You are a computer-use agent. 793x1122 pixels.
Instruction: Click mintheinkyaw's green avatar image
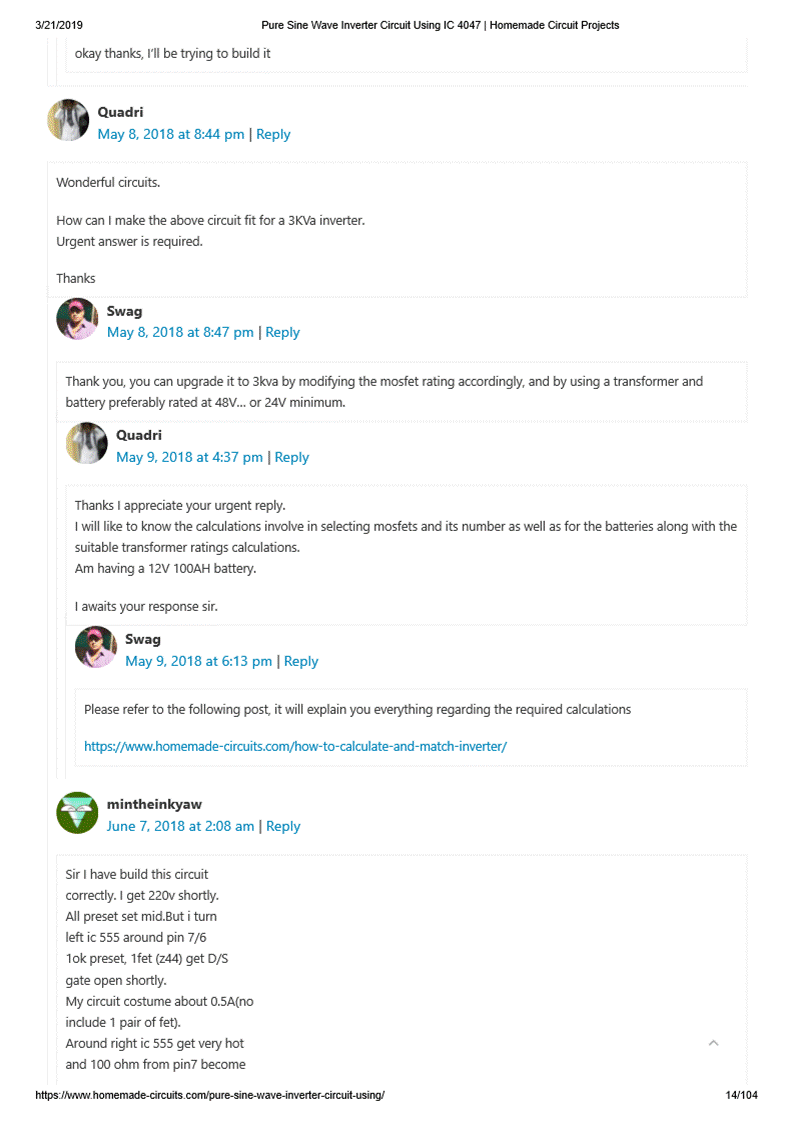tap(77, 813)
